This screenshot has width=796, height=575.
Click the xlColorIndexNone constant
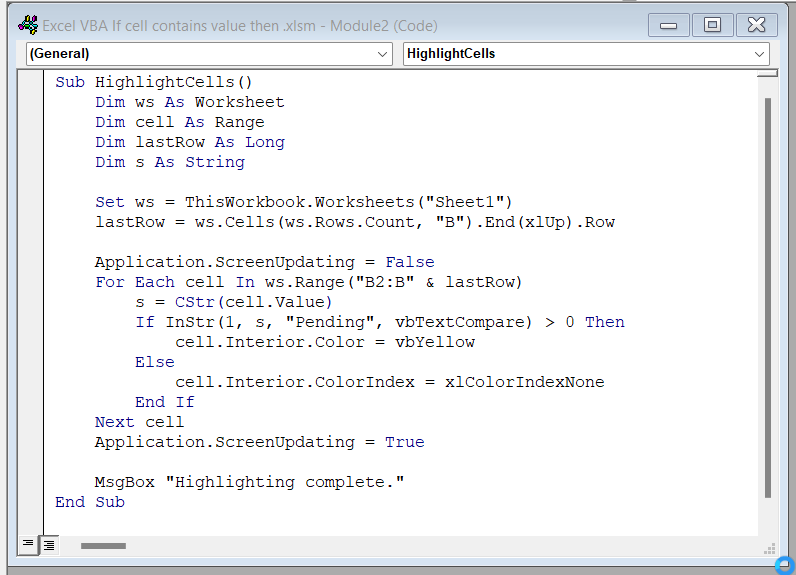click(524, 382)
